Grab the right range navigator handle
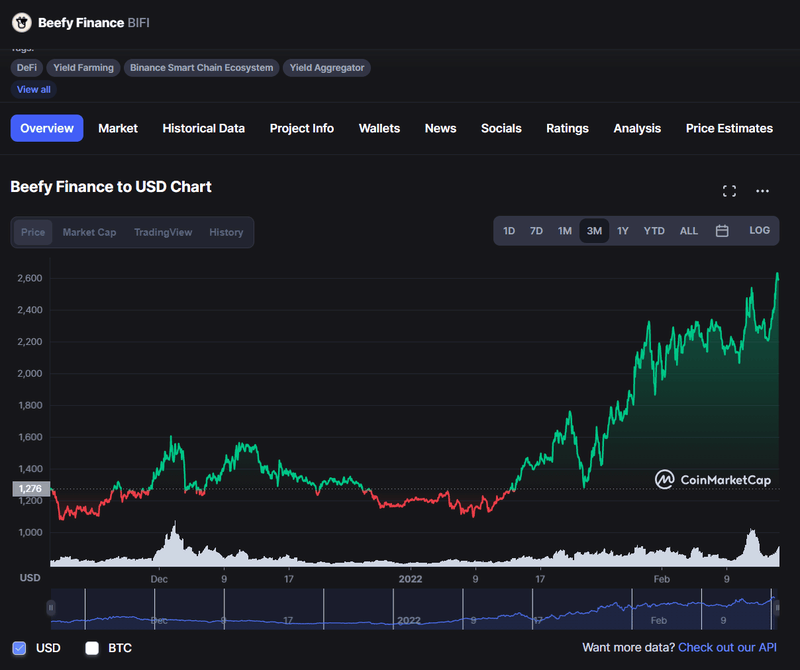 tap(777, 607)
